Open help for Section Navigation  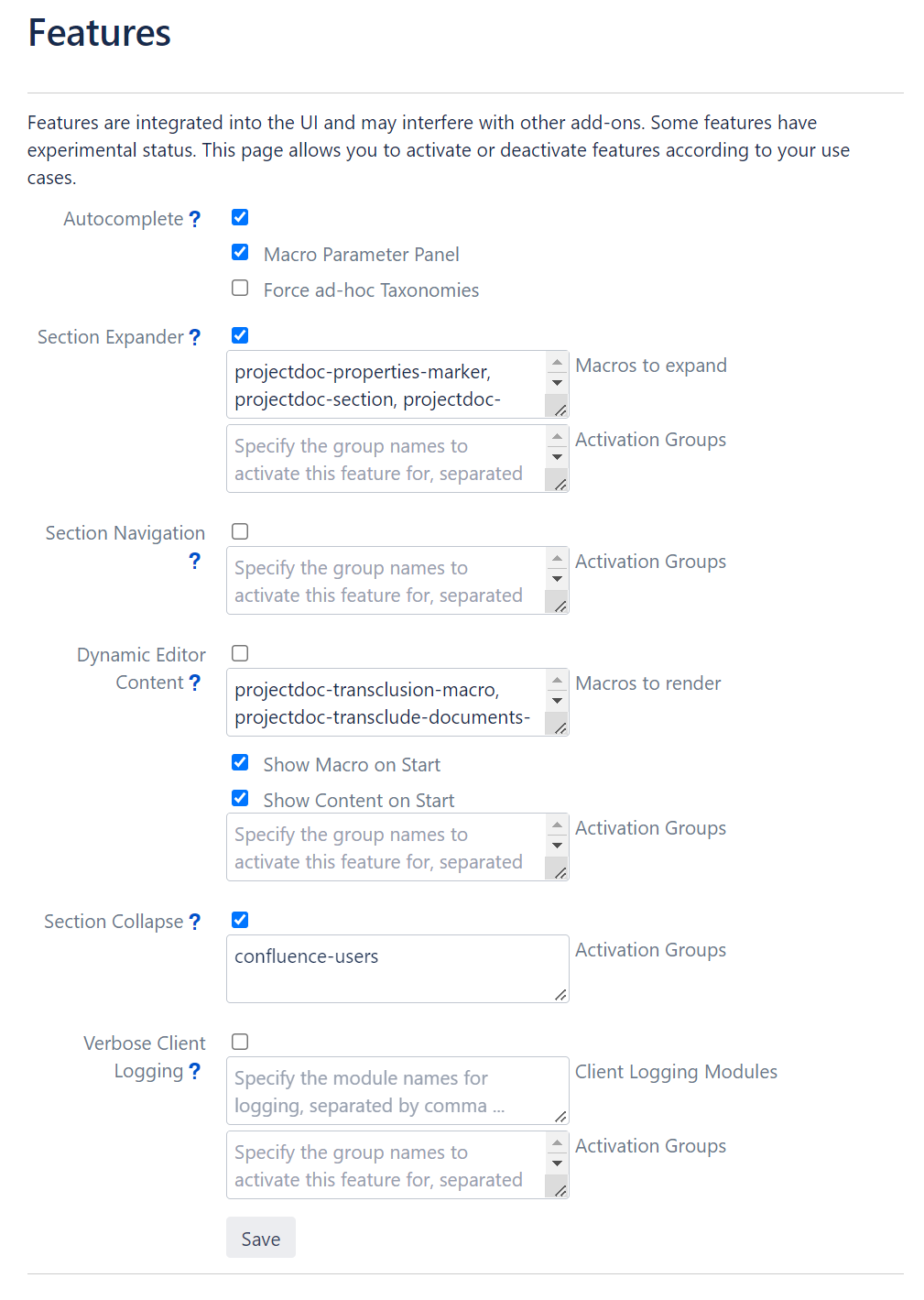click(194, 561)
